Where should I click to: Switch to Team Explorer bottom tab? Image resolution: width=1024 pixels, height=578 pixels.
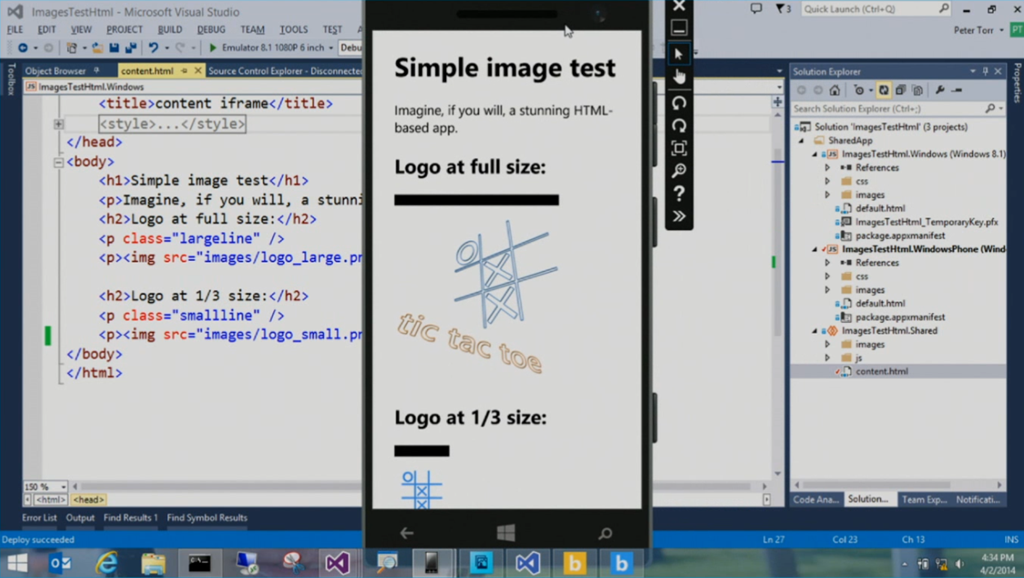click(x=924, y=499)
